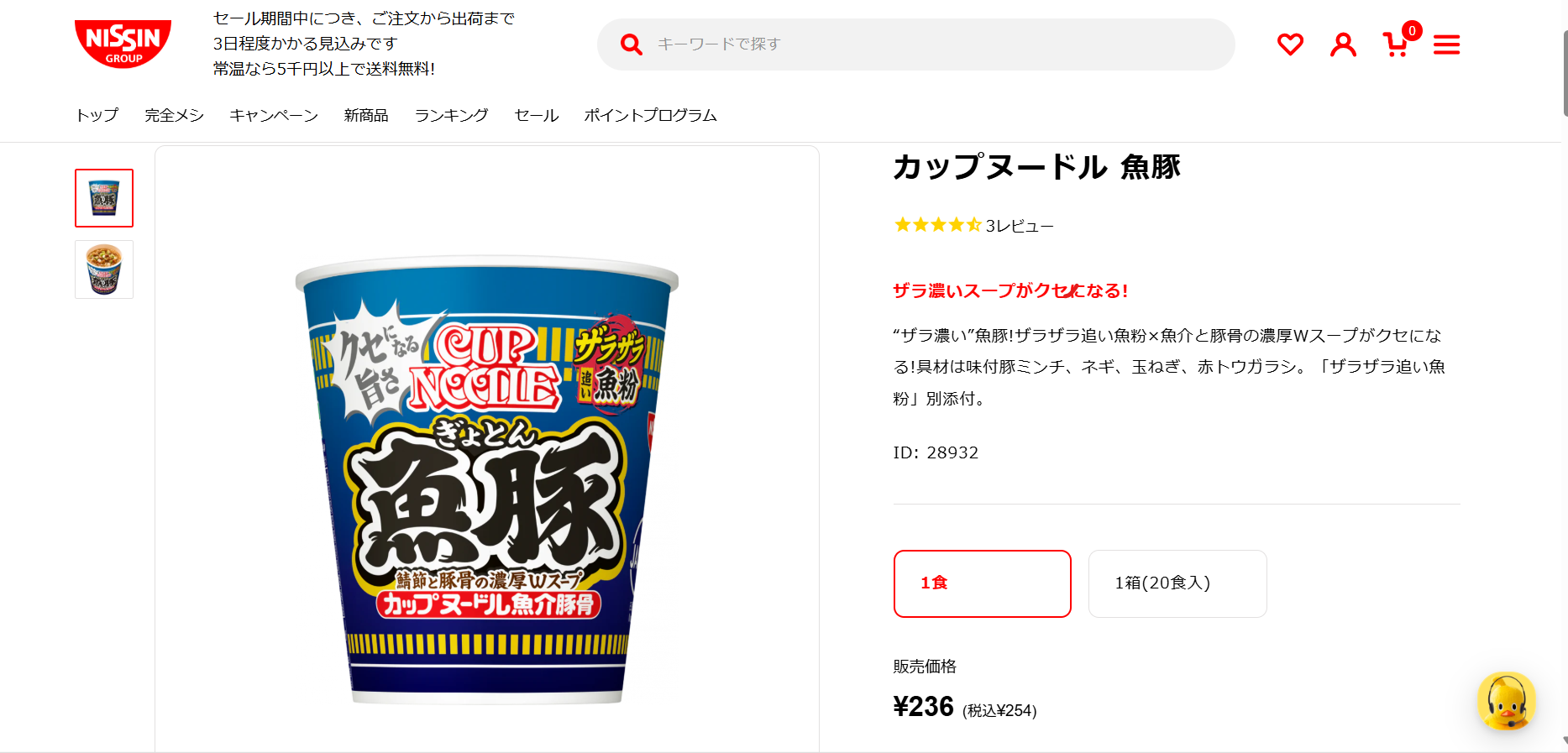This screenshot has height=753, width=1568.
Task: Open 完全メシ menu item
Action: pos(174,115)
